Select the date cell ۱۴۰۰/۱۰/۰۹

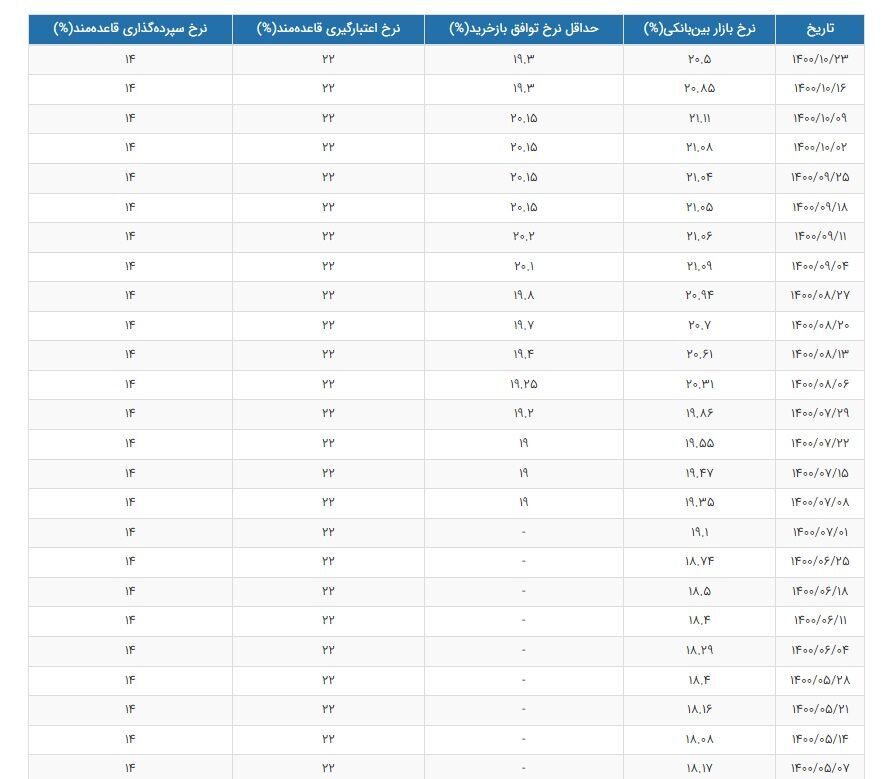(x=820, y=118)
